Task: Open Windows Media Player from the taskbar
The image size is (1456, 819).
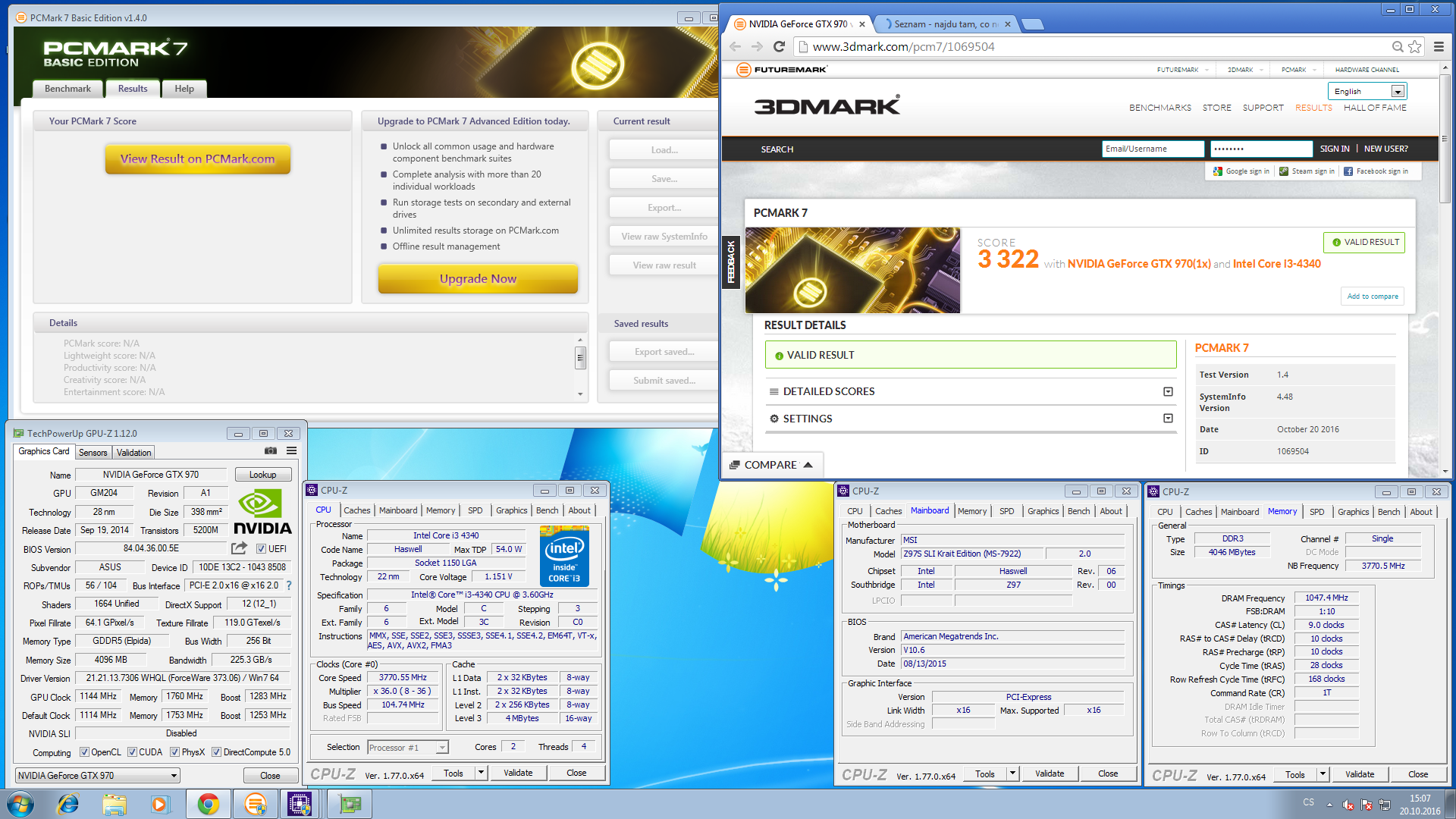Action: (x=160, y=804)
